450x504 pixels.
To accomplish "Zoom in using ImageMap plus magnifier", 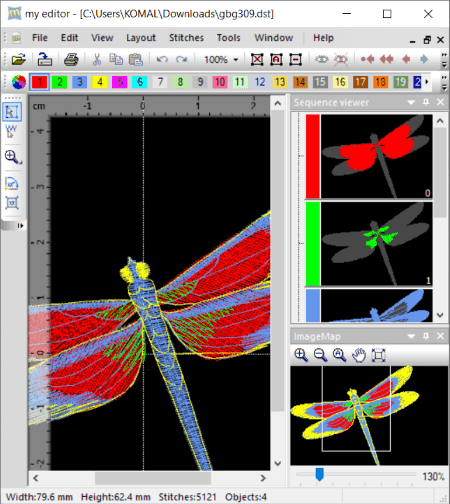I will (301, 355).
